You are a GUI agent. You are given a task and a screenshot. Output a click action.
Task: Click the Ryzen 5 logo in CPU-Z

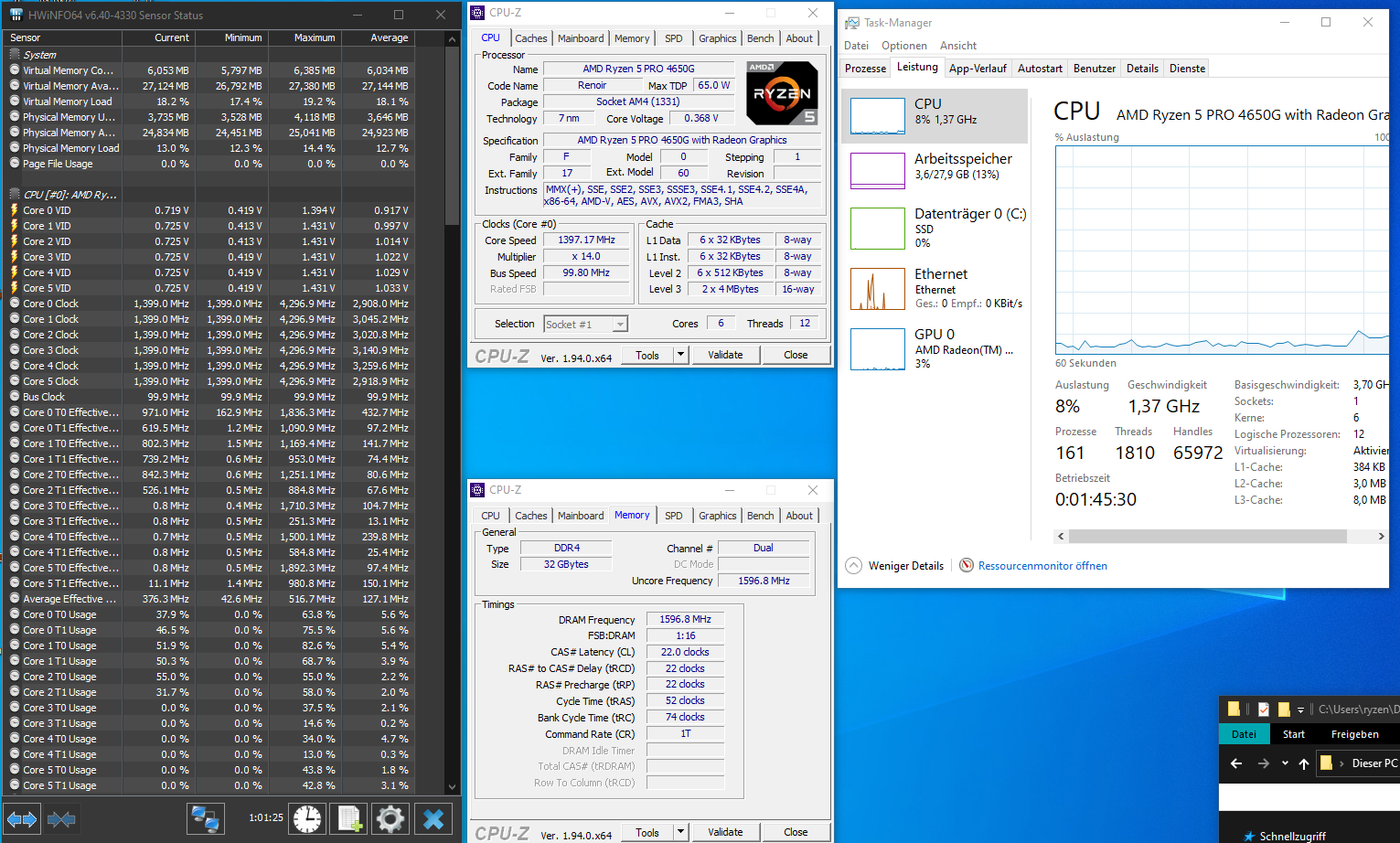pos(782,93)
